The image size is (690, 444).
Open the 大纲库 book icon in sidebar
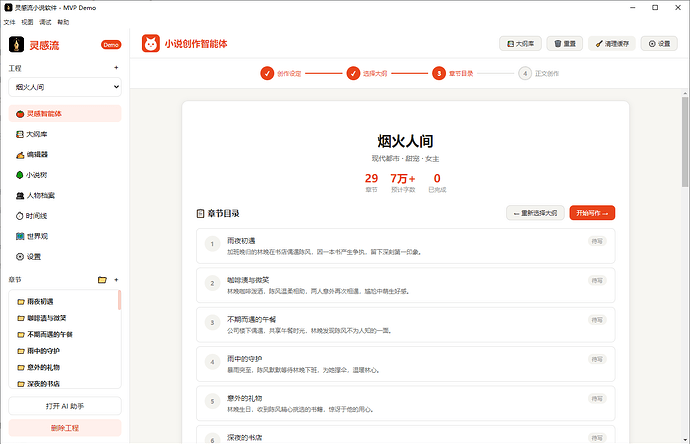[20, 134]
